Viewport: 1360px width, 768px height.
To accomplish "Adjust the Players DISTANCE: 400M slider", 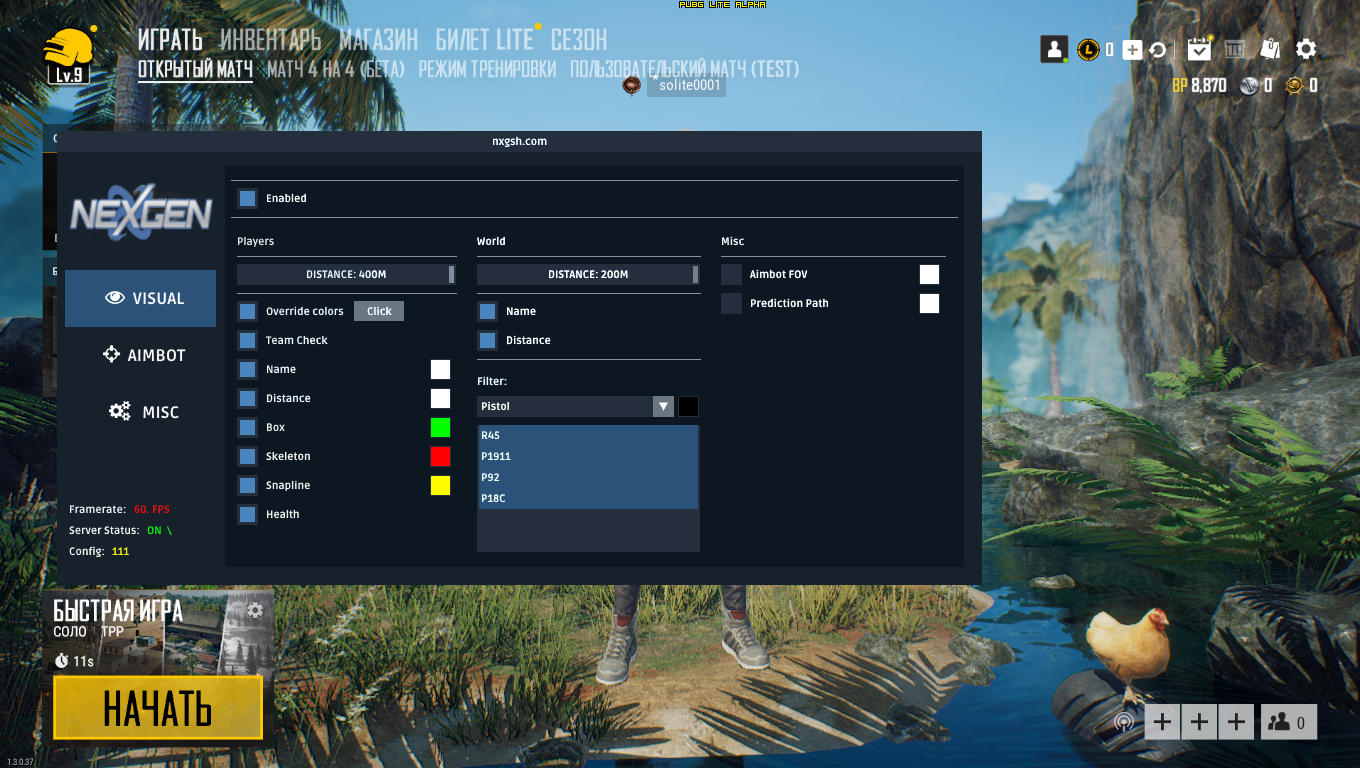I will [x=346, y=274].
